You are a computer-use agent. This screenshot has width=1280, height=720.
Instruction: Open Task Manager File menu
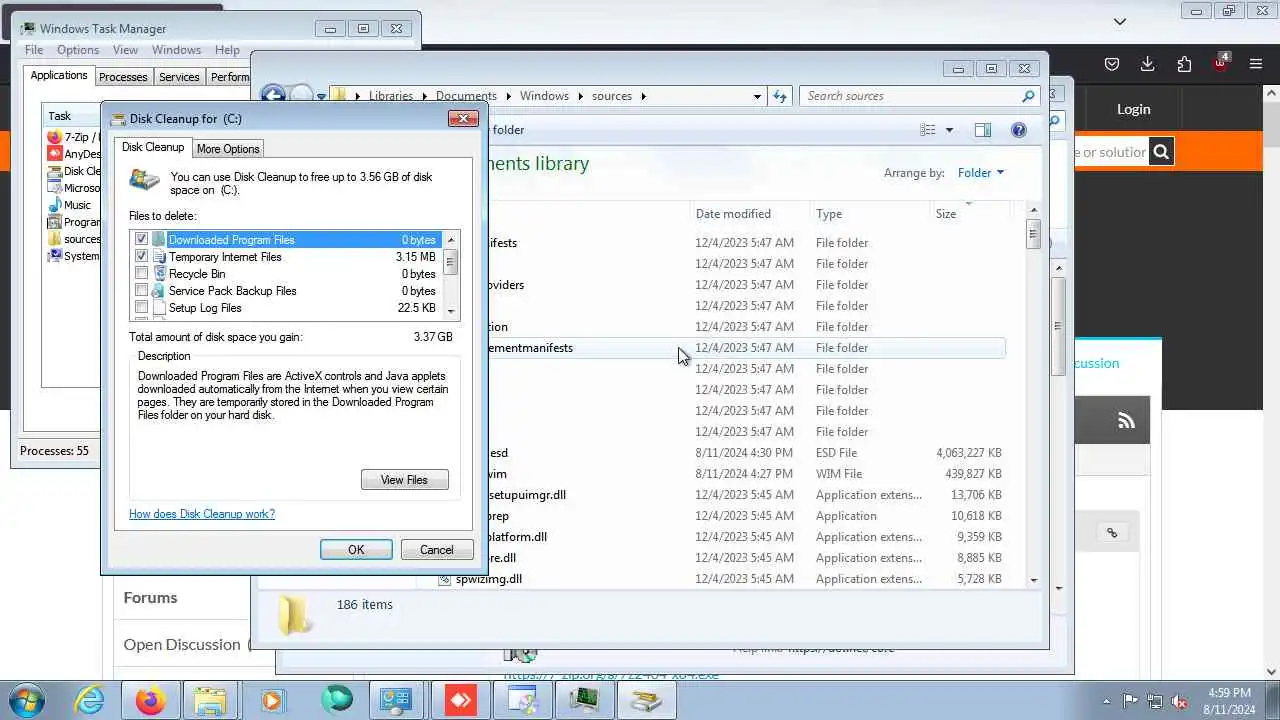[34, 50]
